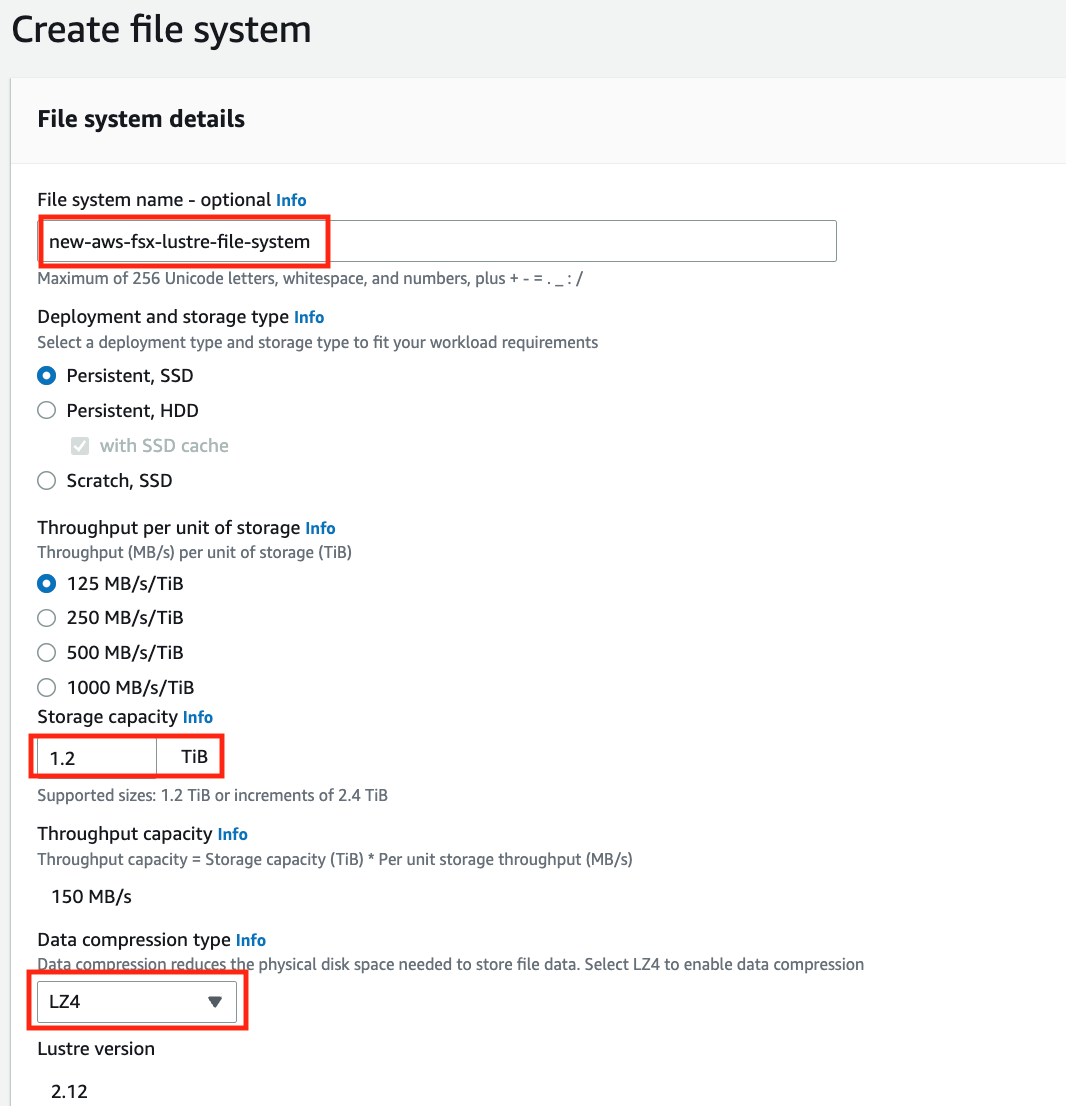Open Info beside Data compression type

(250, 940)
